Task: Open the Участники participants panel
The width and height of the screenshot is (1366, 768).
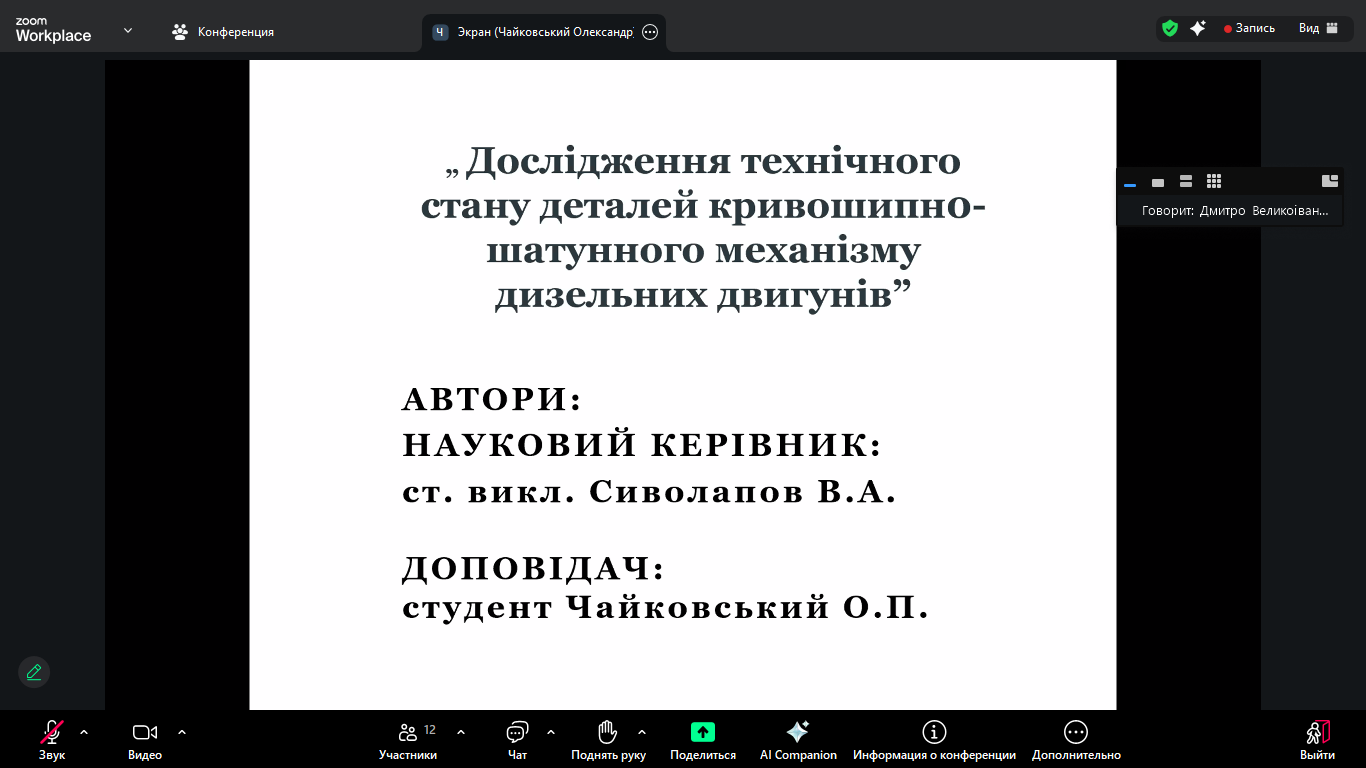Action: click(x=408, y=740)
